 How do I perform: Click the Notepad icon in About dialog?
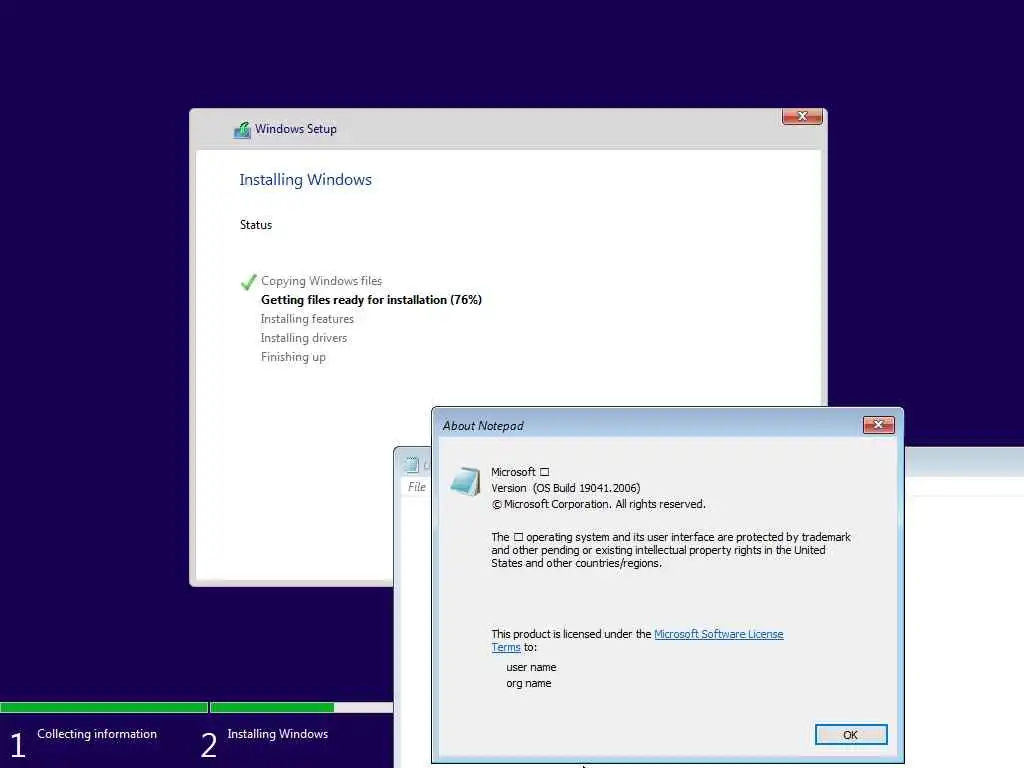click(x=465, y=482)
